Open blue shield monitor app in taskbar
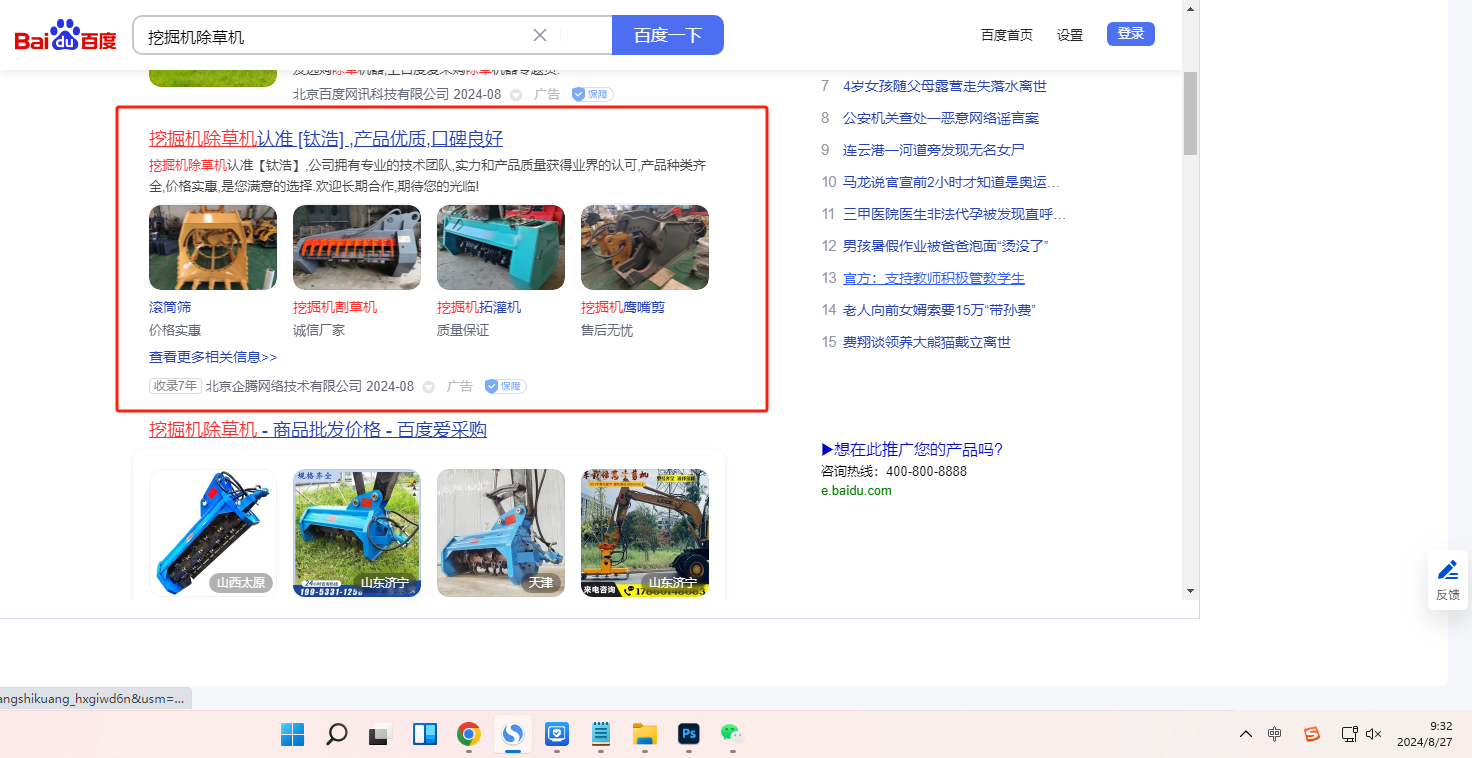This screenshot has height=758, width=1472. (x=557, y=735)
